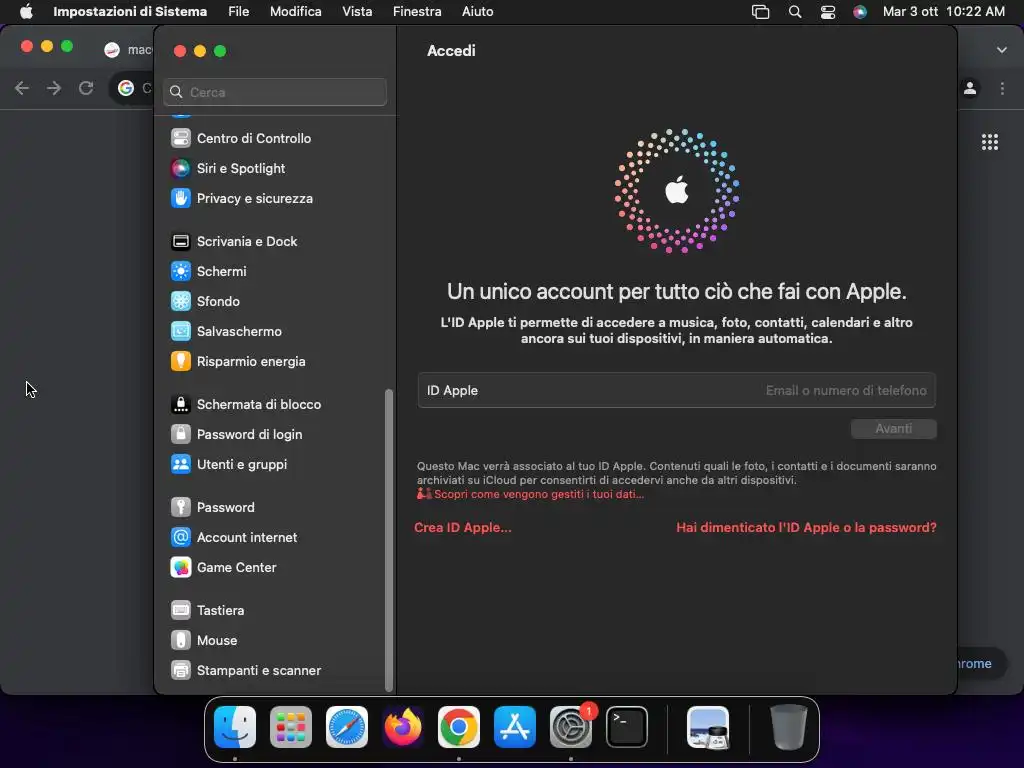
Task: Click the ID Apple email field
Action: [x=677, y=391]
